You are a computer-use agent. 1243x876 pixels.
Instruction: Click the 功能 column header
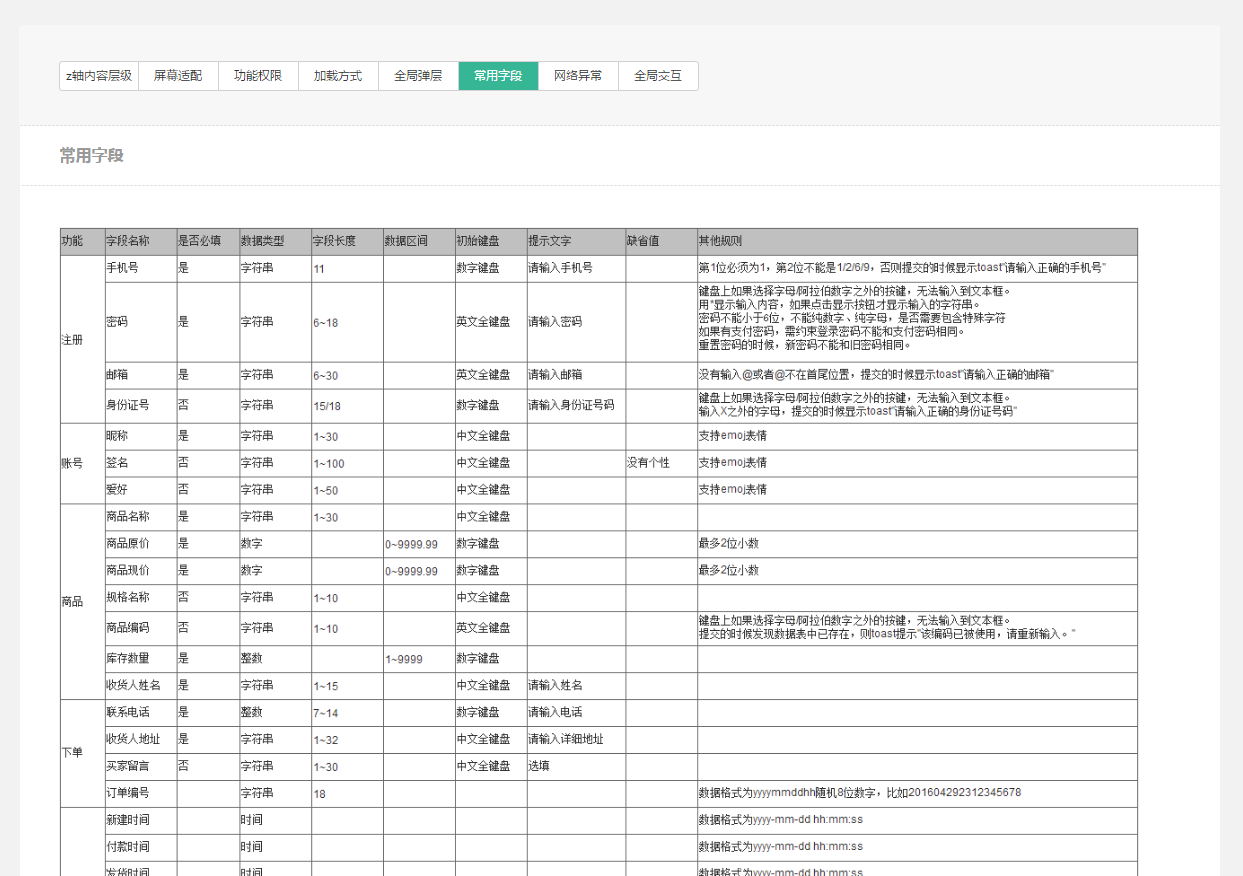[82, 242]
